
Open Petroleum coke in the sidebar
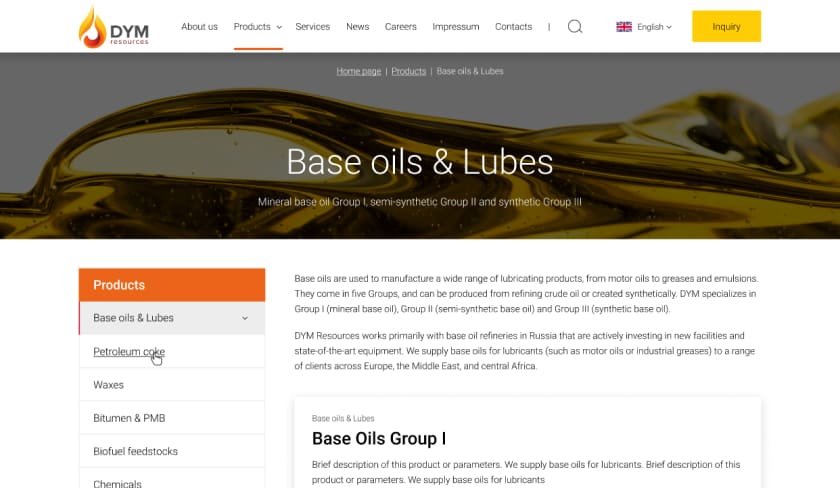(x=171, y=351)
